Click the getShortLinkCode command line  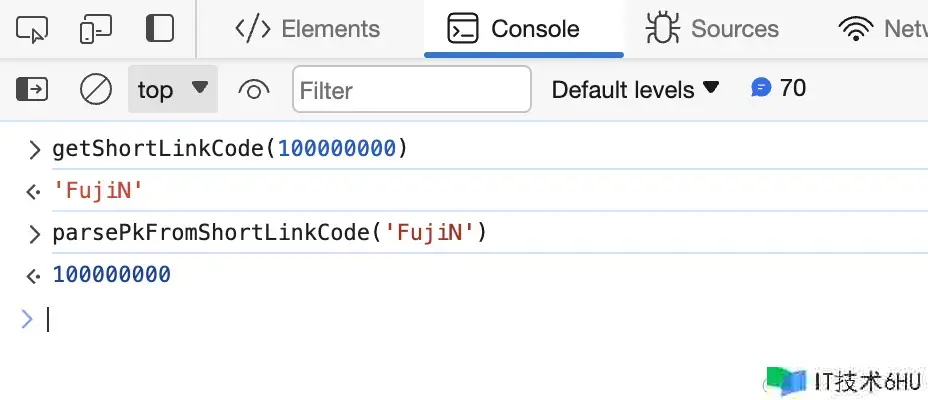click(230, 150)
